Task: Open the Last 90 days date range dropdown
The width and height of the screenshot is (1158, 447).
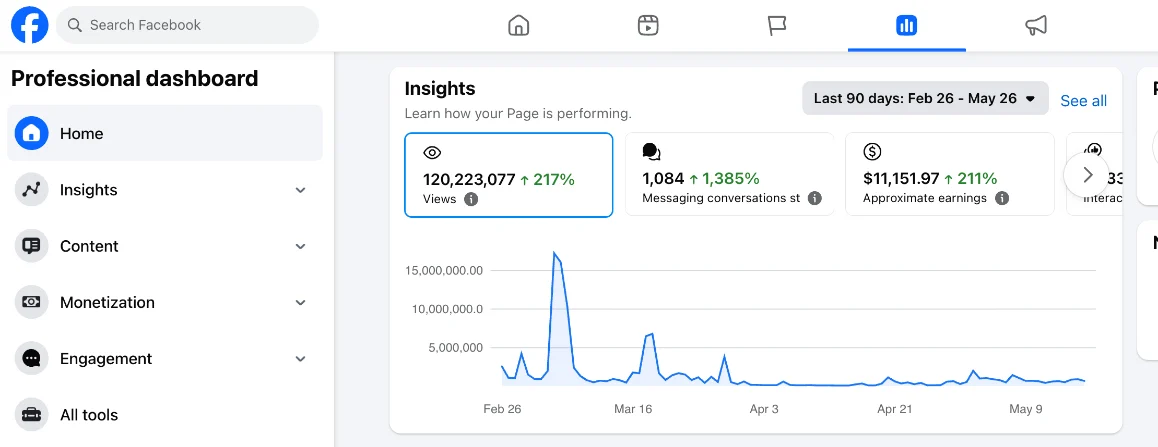Action: (x=925, y=98)
